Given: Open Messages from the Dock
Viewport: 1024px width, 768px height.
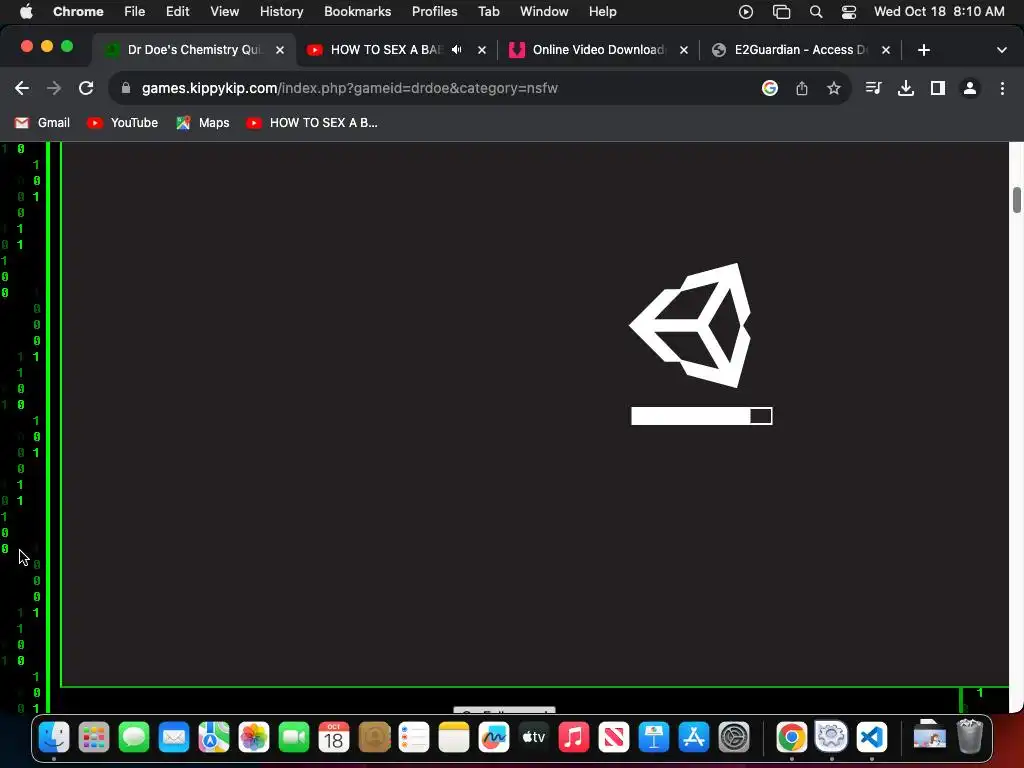Looking at the screenshot, I should tap(134, 738).
